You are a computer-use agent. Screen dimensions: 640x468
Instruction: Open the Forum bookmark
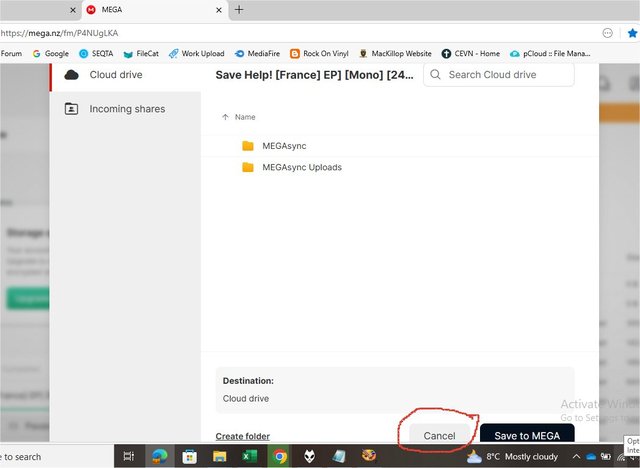(11, 53)
